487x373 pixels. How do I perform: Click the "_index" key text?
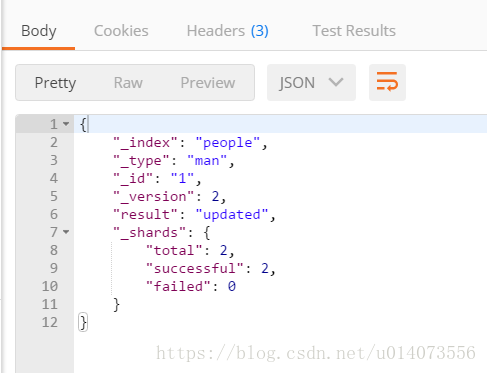tap(145, 143)
